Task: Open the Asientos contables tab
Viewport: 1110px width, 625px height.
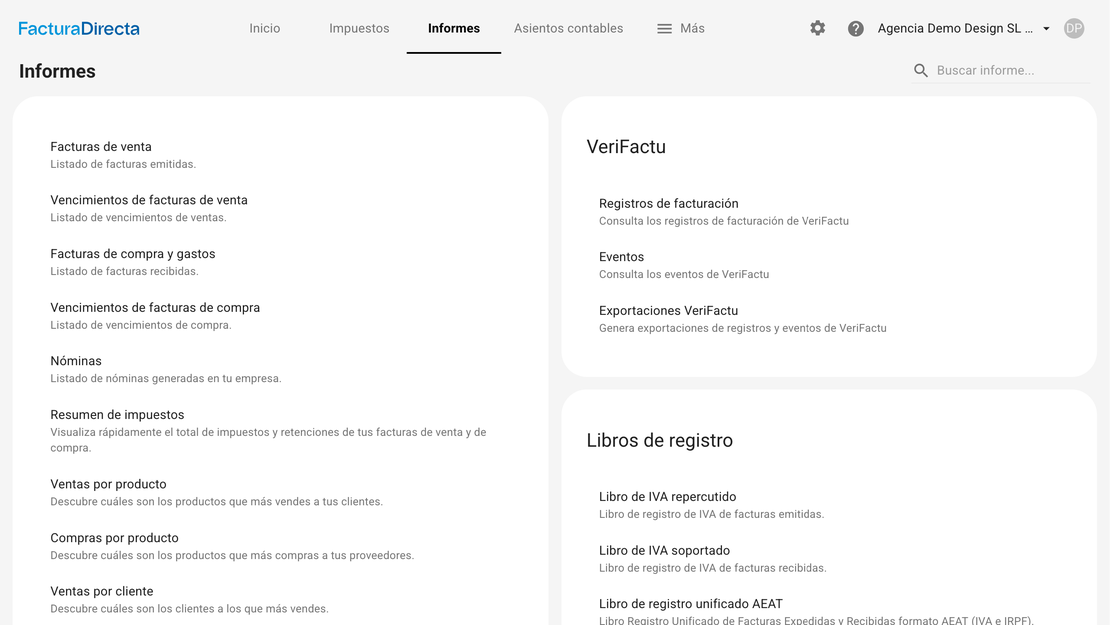Action: (x=568, y=29)
